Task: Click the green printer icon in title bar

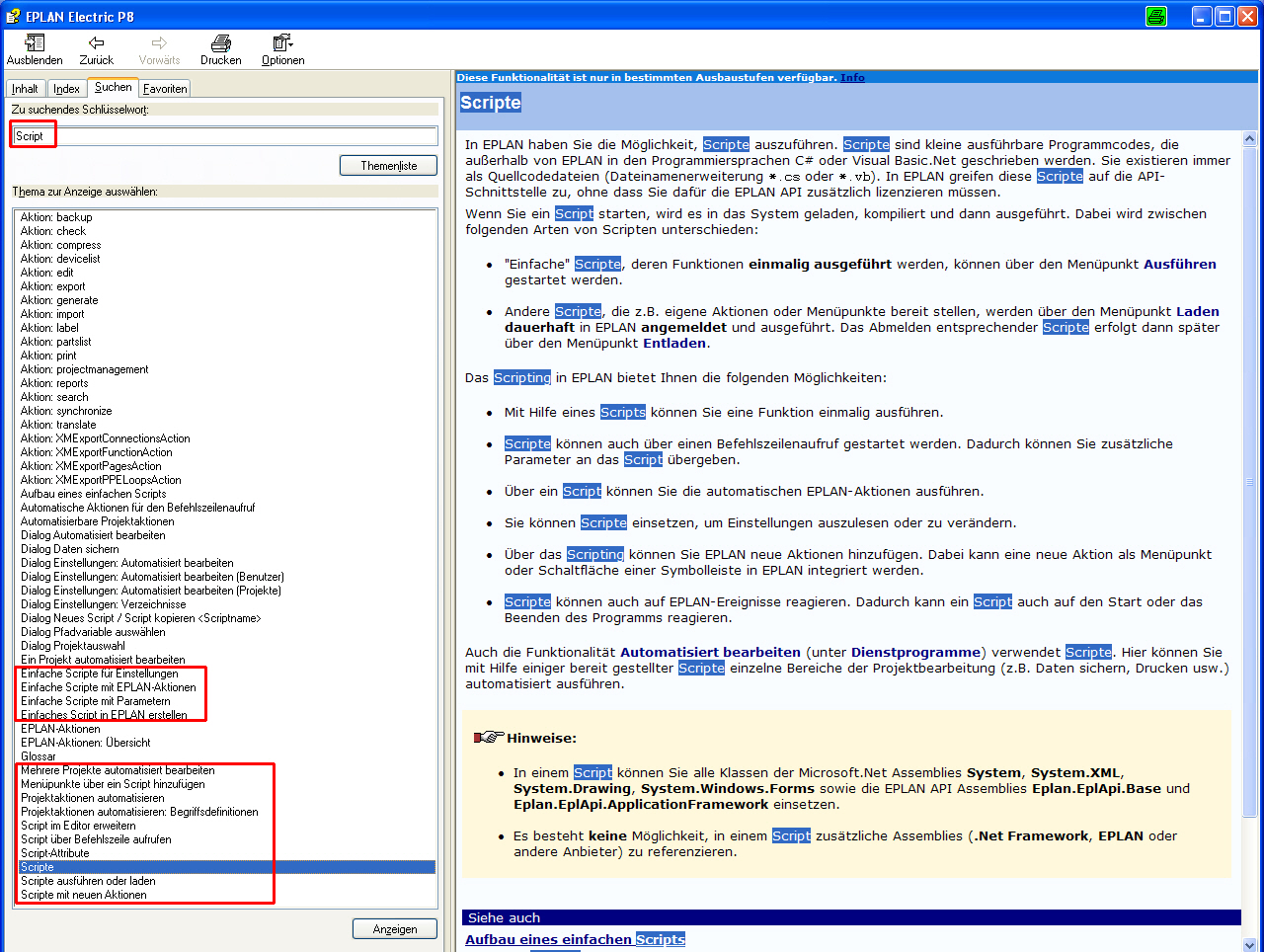Action: click(1156, 16)
